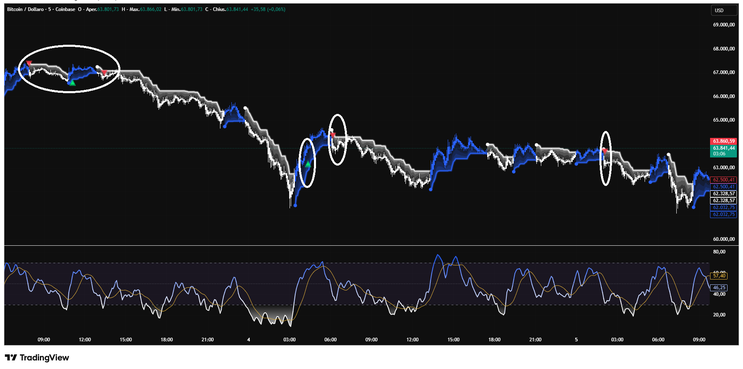Click the 03:06 bar countdown timer

click(720, 154)
